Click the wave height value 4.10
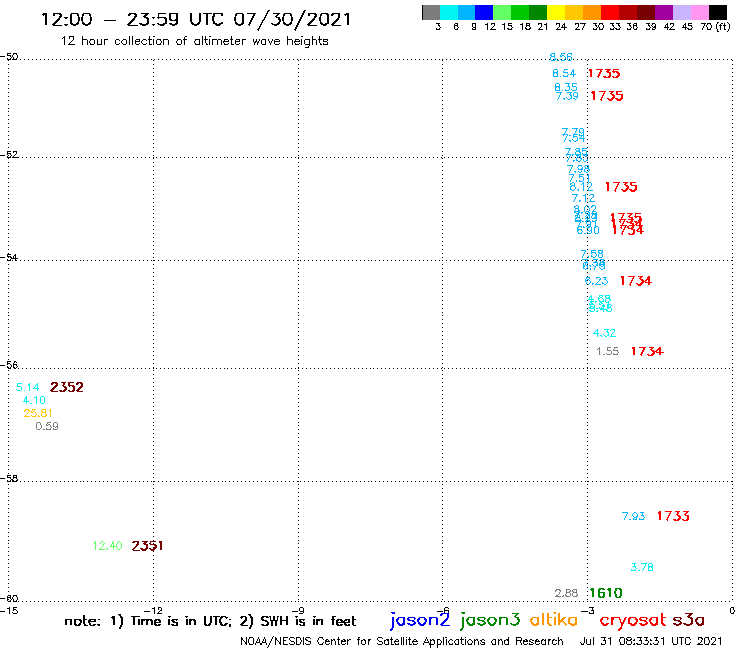740x650 pixels. tap(34, 400)
